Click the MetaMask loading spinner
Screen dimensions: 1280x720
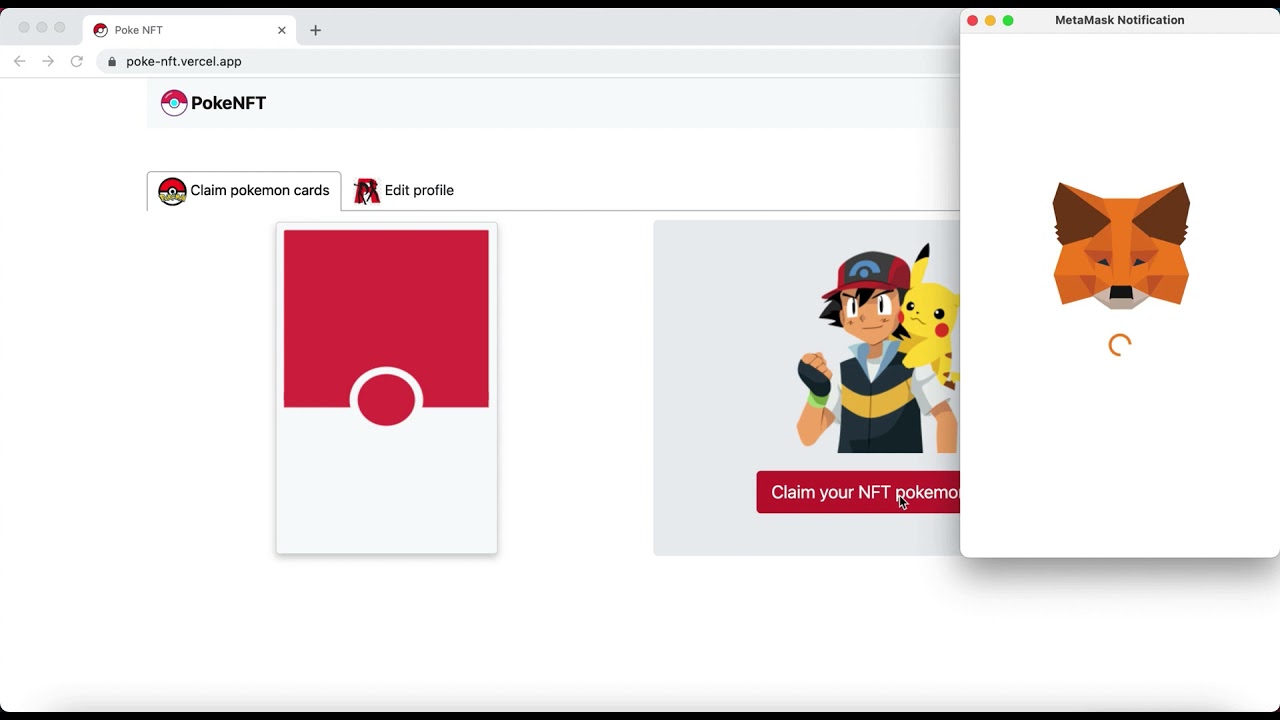[x=1120, y=345]
